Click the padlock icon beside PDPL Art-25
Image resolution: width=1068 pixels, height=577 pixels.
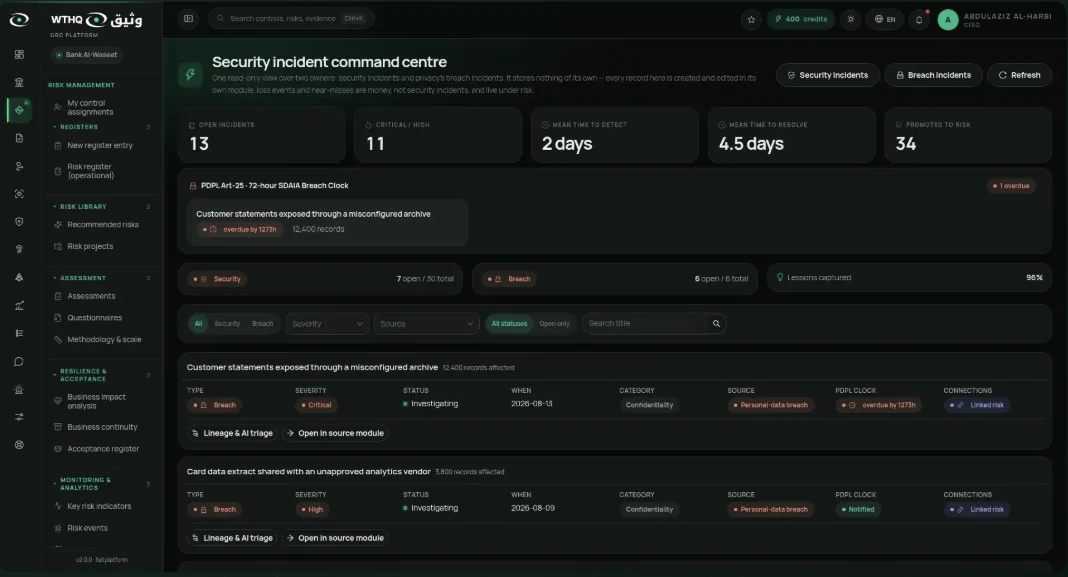pos(193,185)
